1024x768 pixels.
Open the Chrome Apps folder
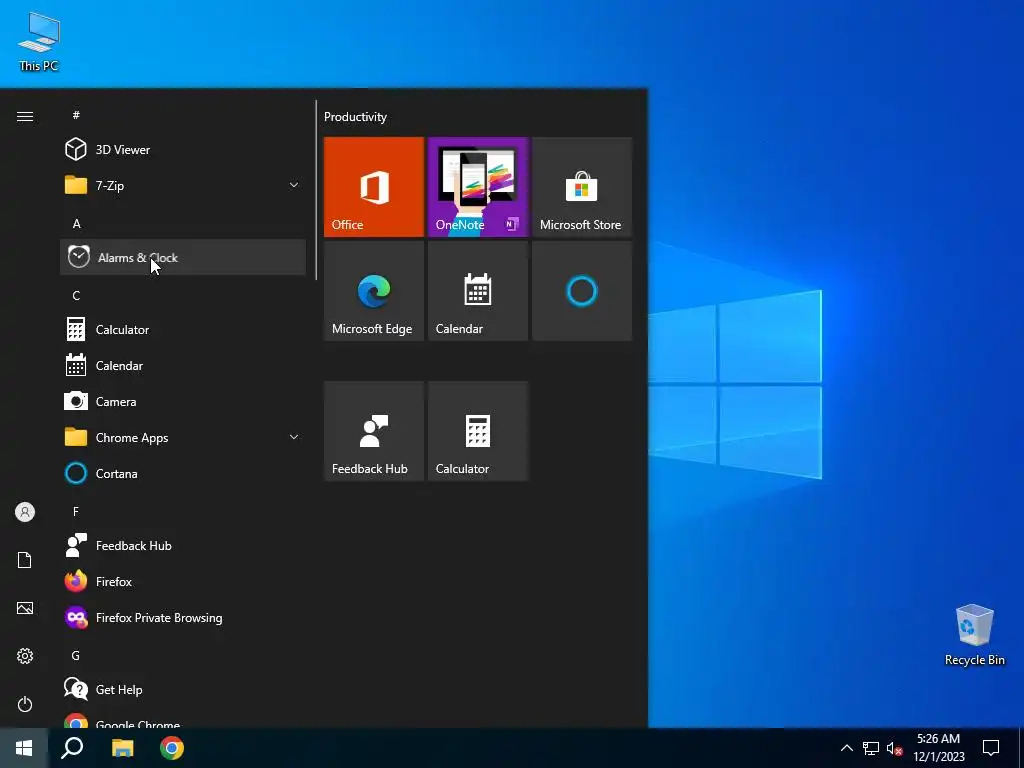pyautogui.click(x=183, y=438)
